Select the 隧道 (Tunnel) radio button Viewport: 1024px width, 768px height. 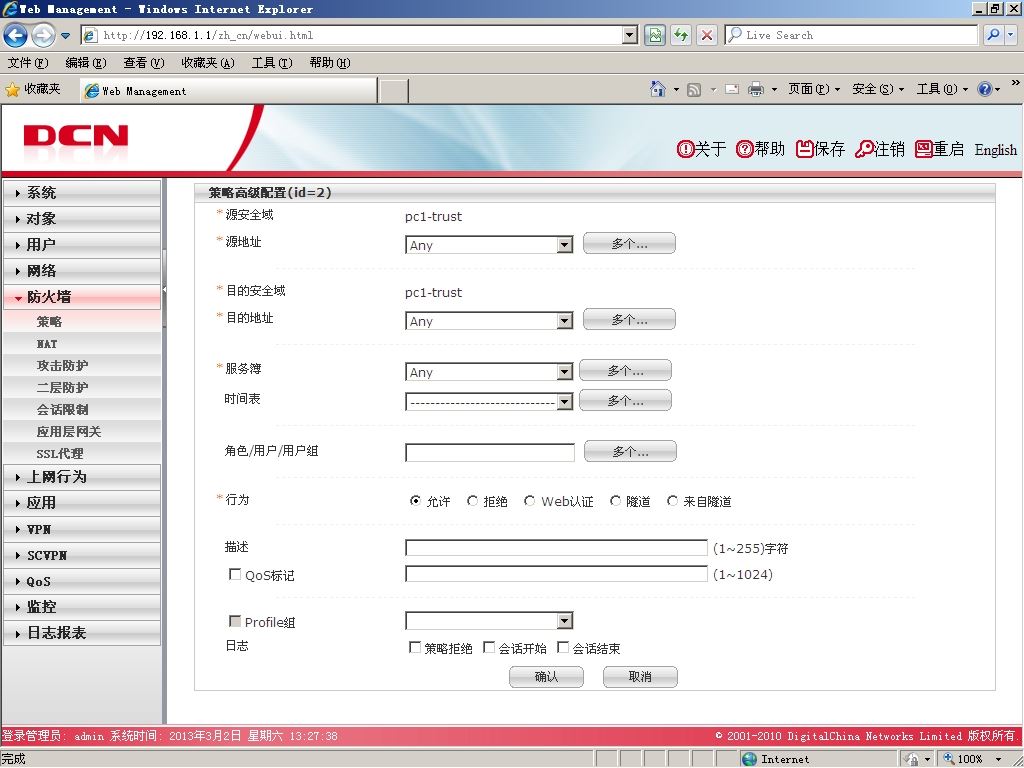615,501
